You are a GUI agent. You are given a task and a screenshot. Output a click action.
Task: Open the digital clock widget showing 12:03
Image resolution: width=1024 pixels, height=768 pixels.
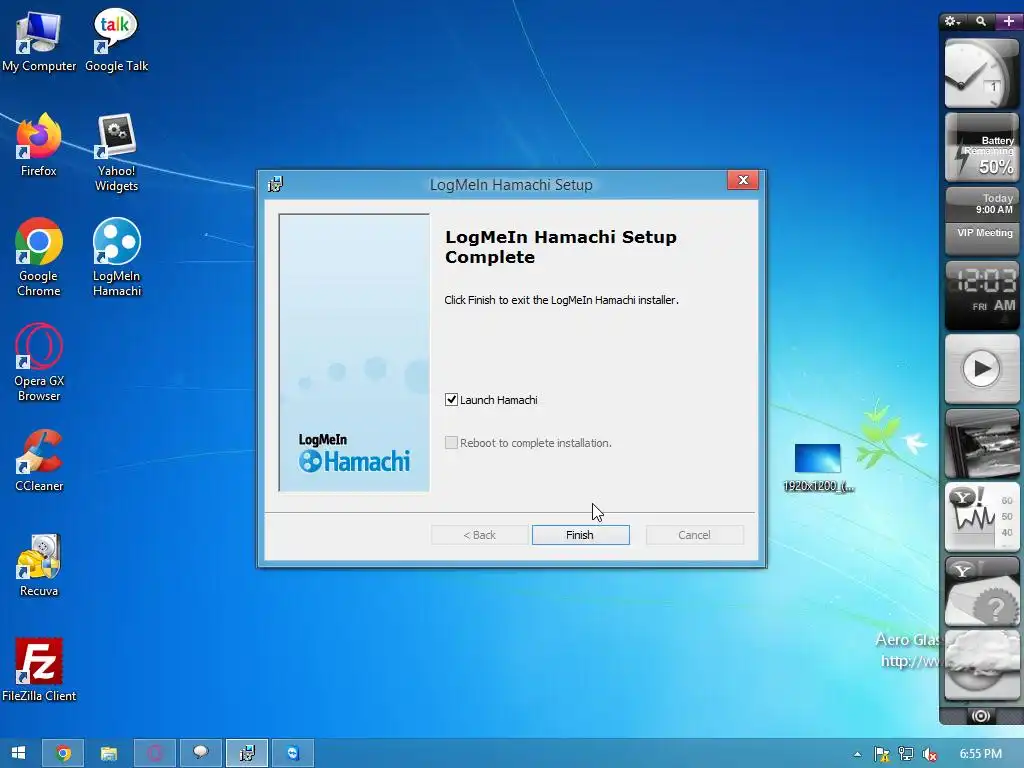982,295
